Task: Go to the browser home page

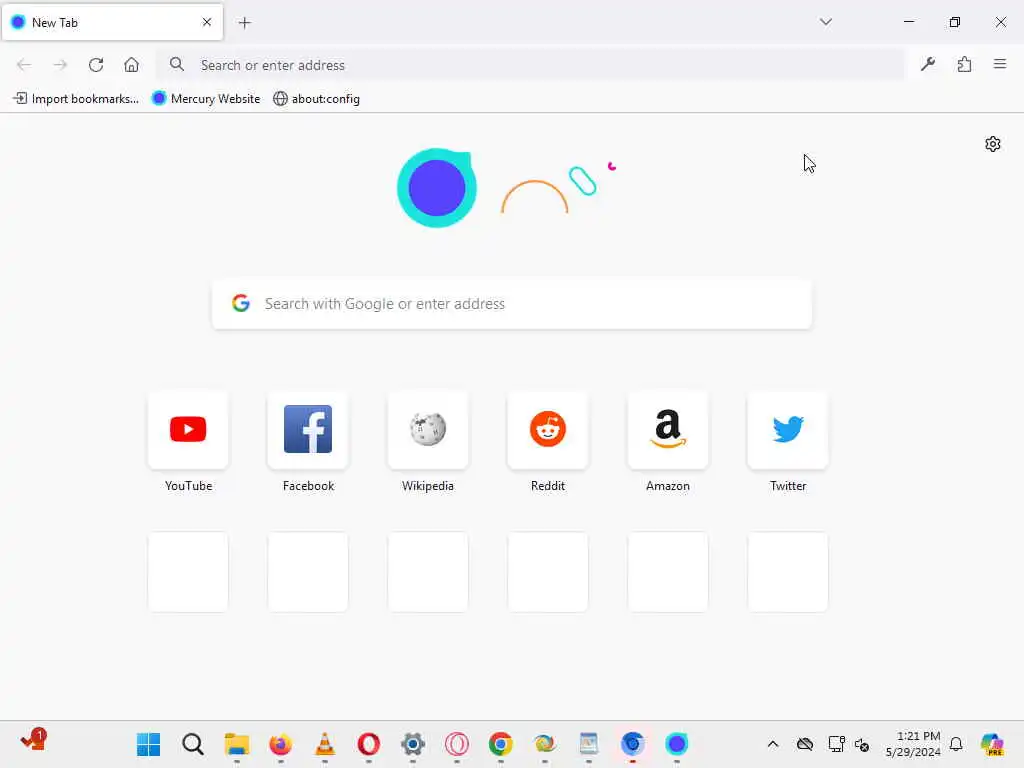Action: click(x=131, y=65)
